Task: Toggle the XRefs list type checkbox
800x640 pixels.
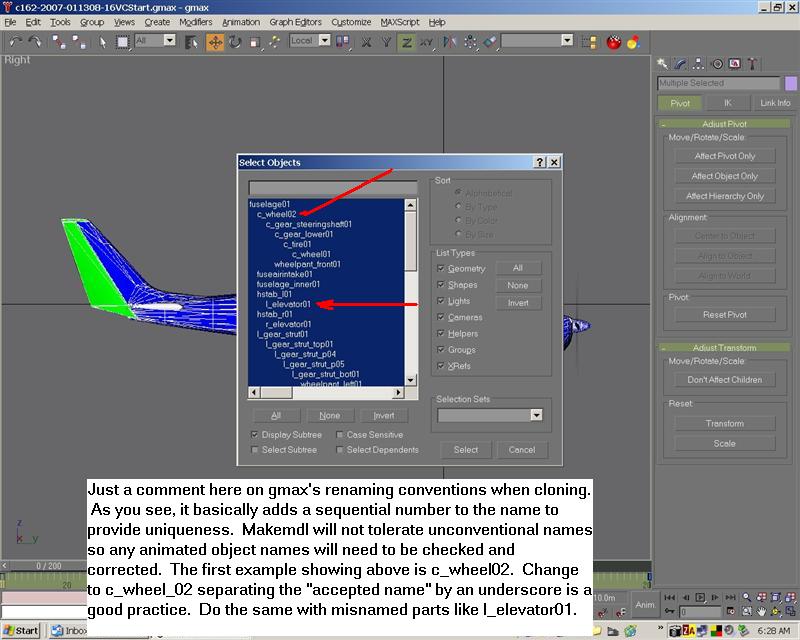Action: (441, 366)
